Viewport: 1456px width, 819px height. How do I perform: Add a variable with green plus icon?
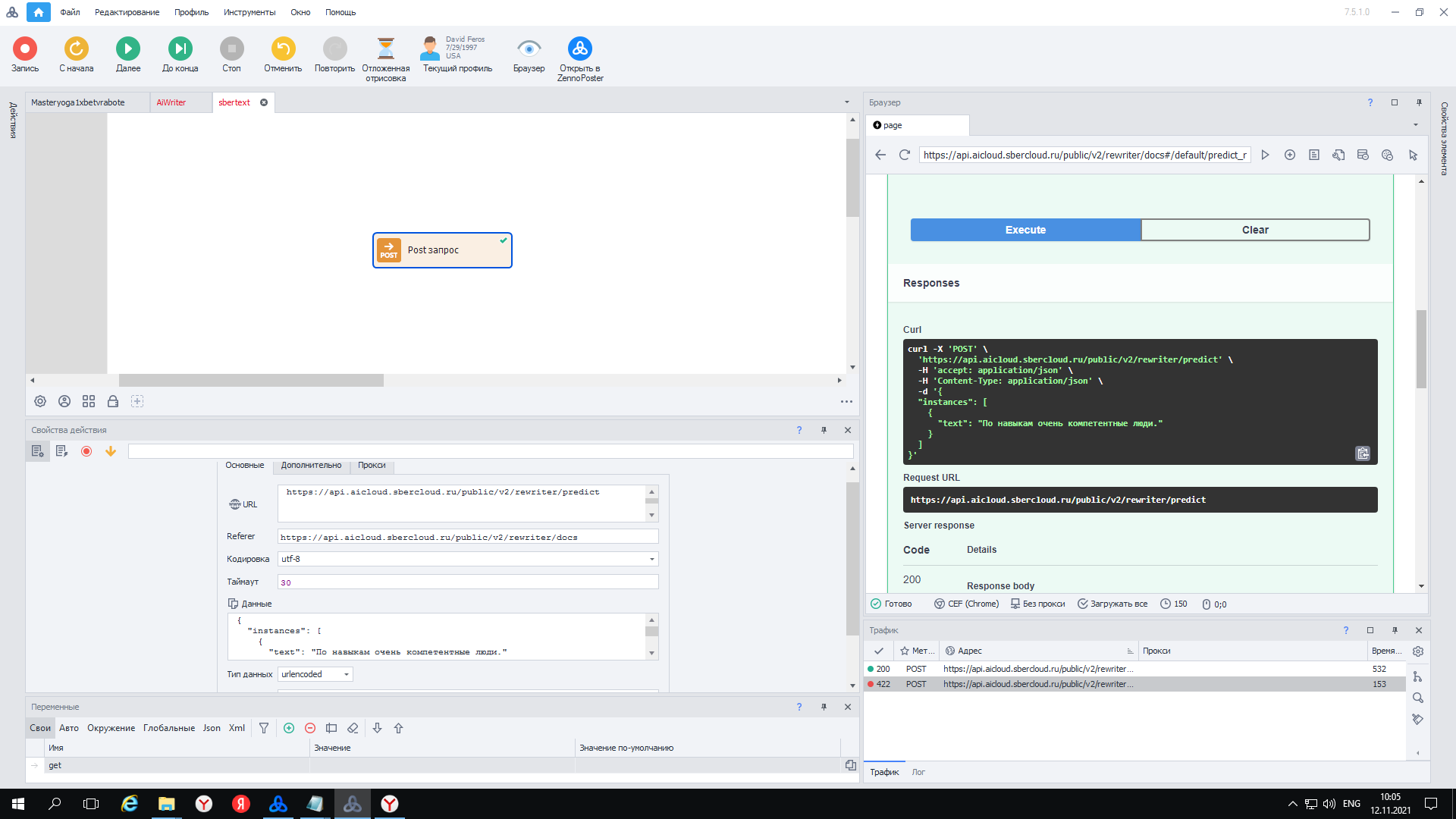click(x=289, y=728)
